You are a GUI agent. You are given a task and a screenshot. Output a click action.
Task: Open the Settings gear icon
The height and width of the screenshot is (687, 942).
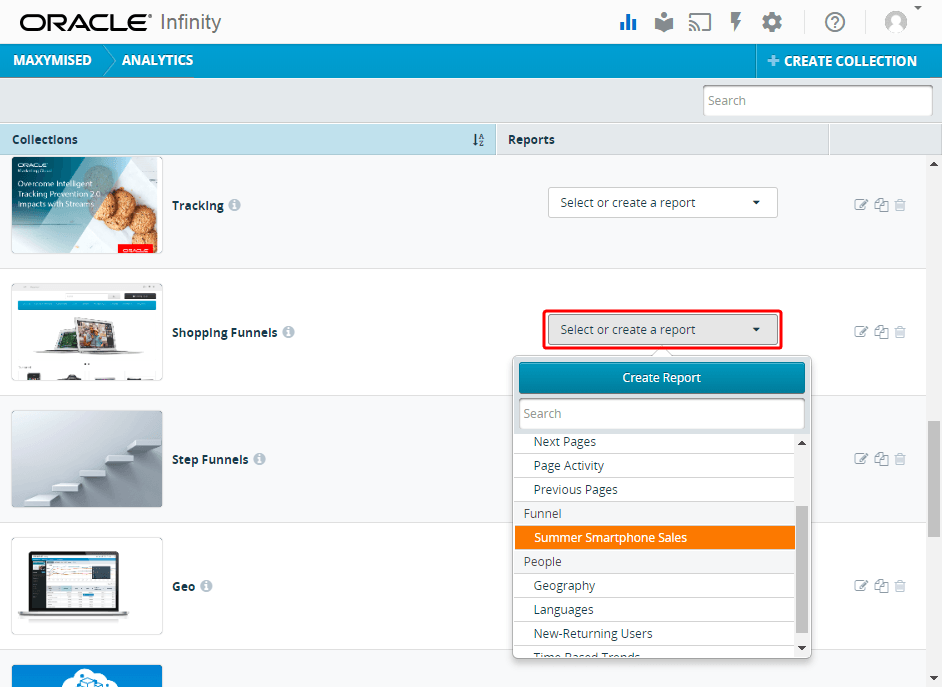[772, 21]
